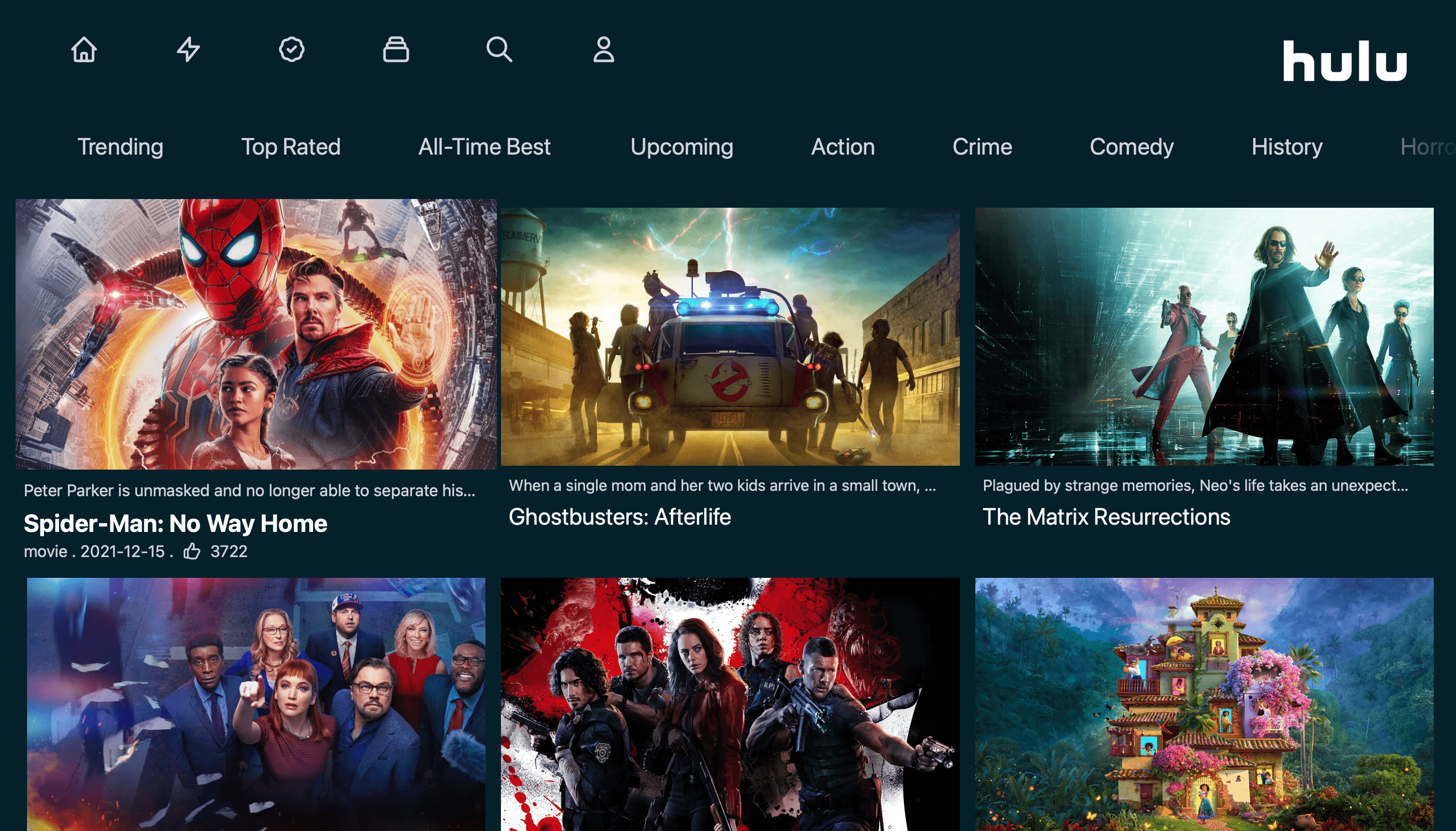This screenshot has width=1456, height=831.
Task: Switch to the Crime genre
Action: 982,147
